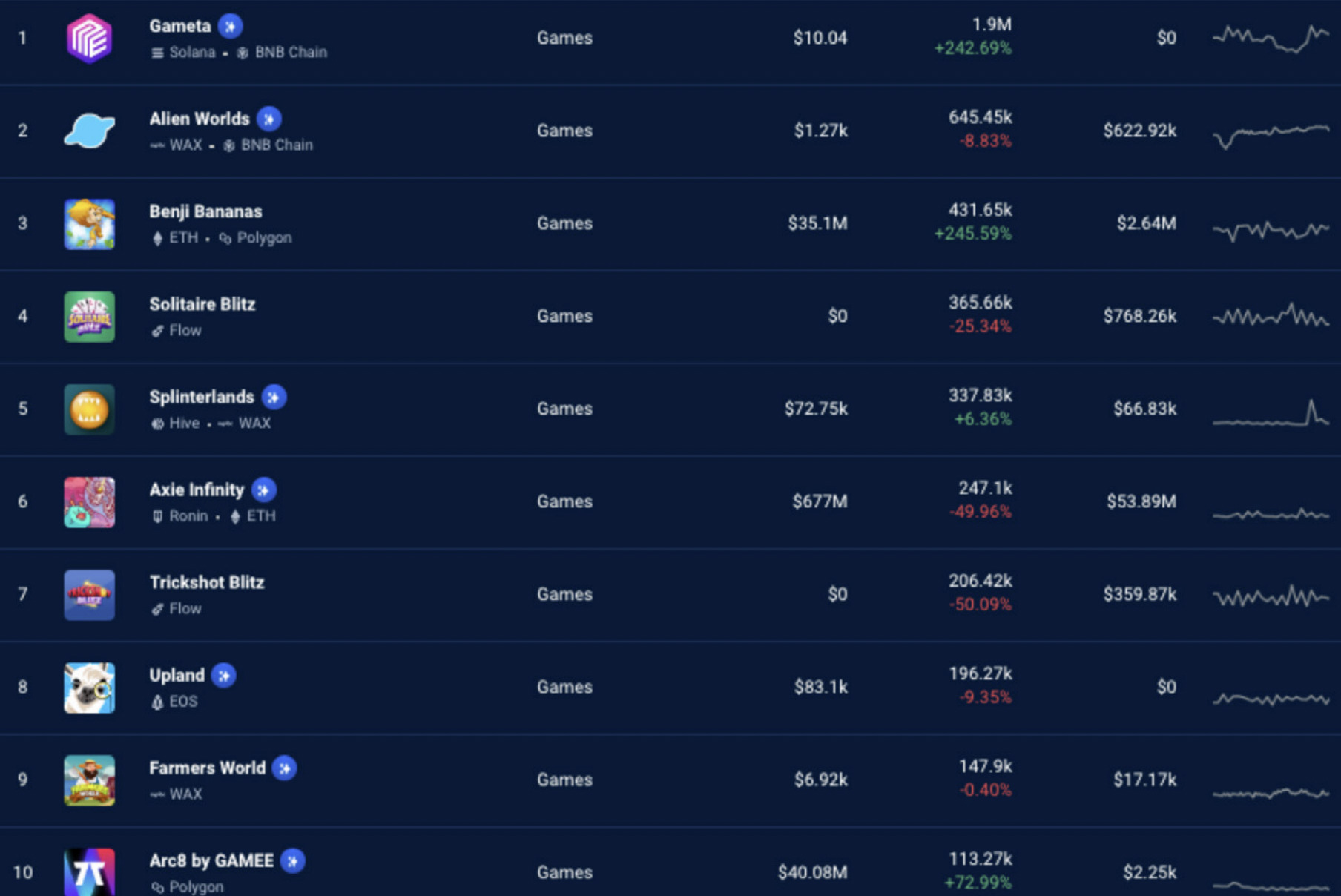This screenshot has height=896, width=1341.
Task: Click the $359.87k volume for Trickshot Blitz
Action: 1139,594
